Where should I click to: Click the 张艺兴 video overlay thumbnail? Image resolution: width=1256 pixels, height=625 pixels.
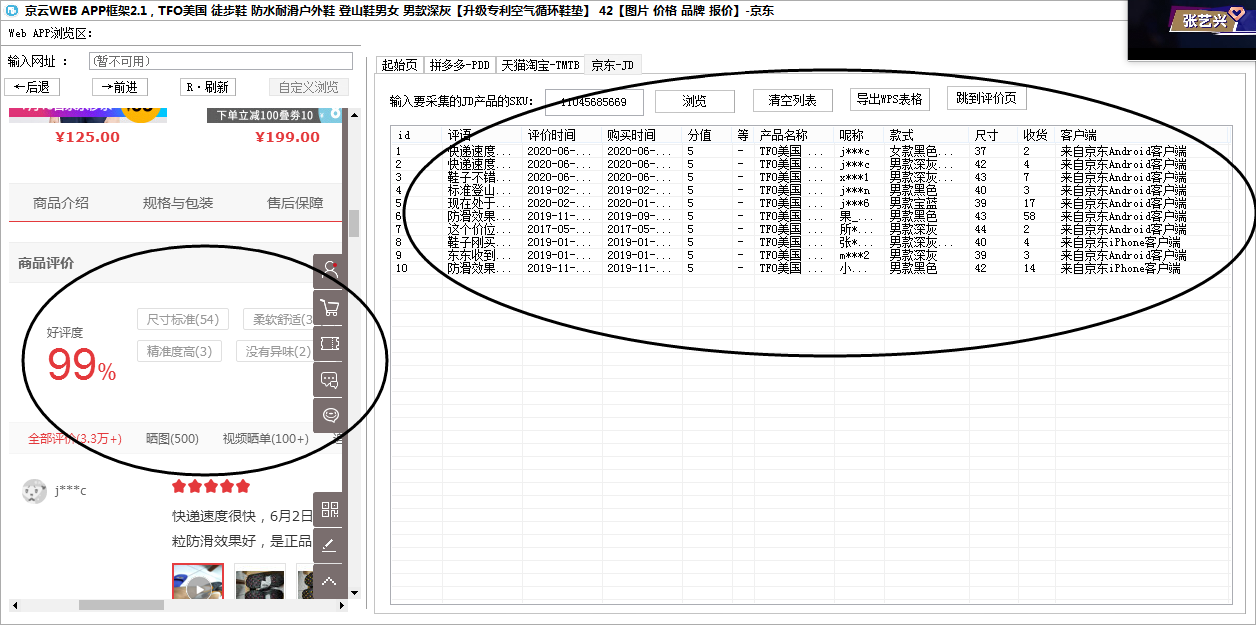(x=1192, y=30)
